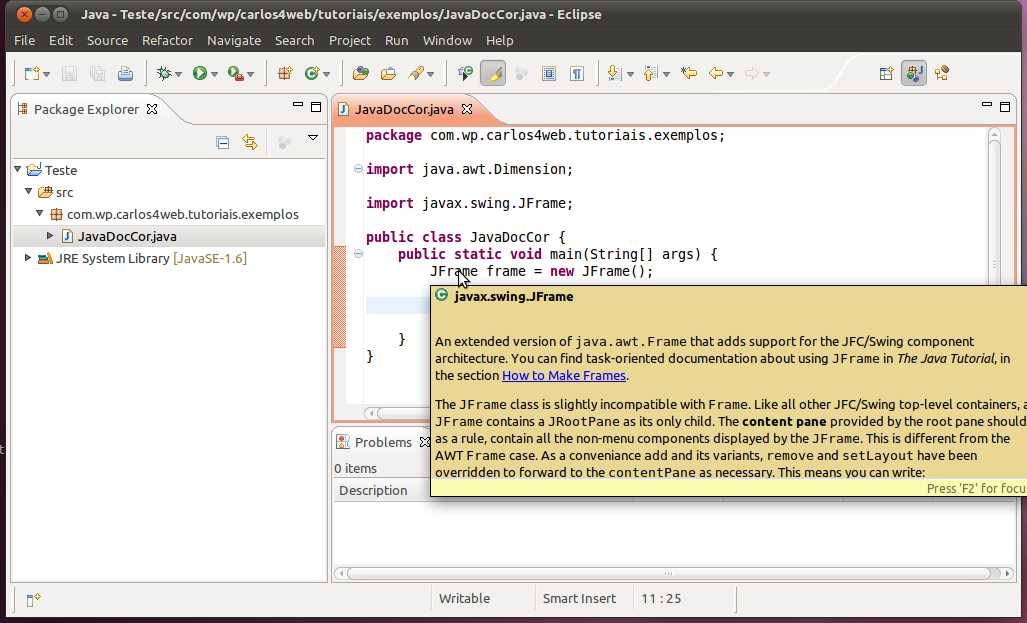This screenshot has width=1027, height=623.
Task: Open the Edit menu
Action: [61, 41]
